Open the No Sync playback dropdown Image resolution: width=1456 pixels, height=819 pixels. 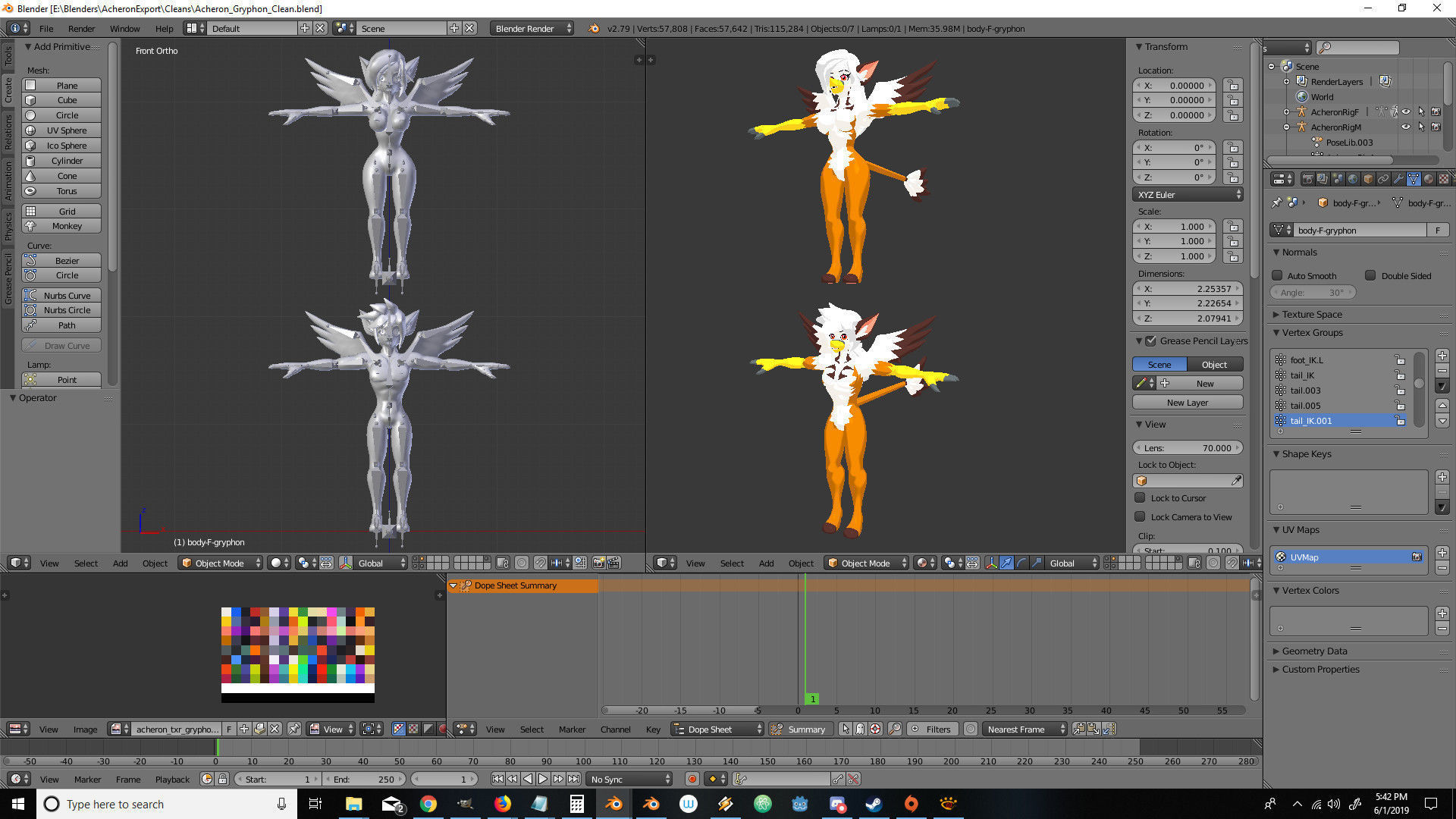point(630,779)
